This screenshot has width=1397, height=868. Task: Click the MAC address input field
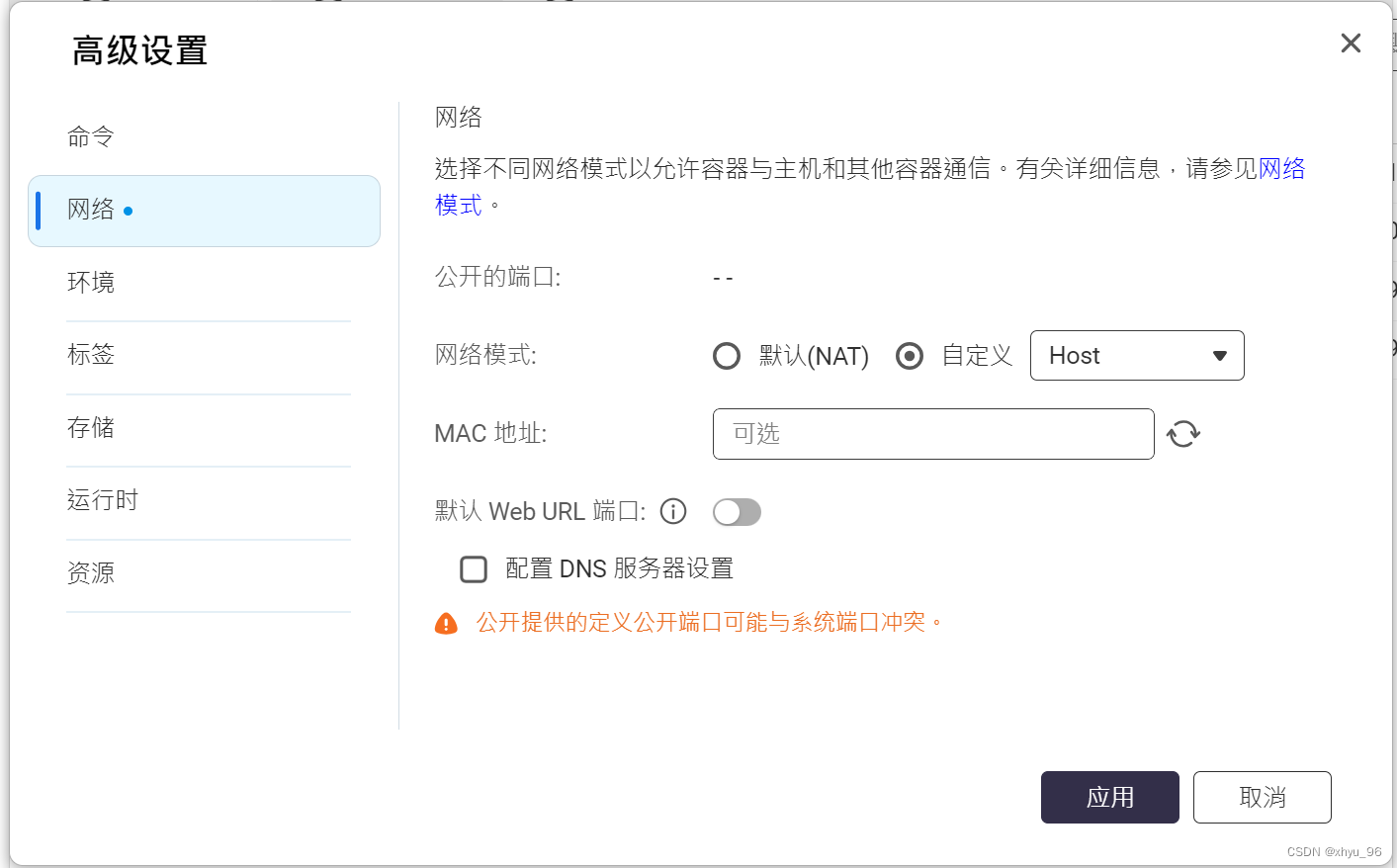click(x=932, y=434)
